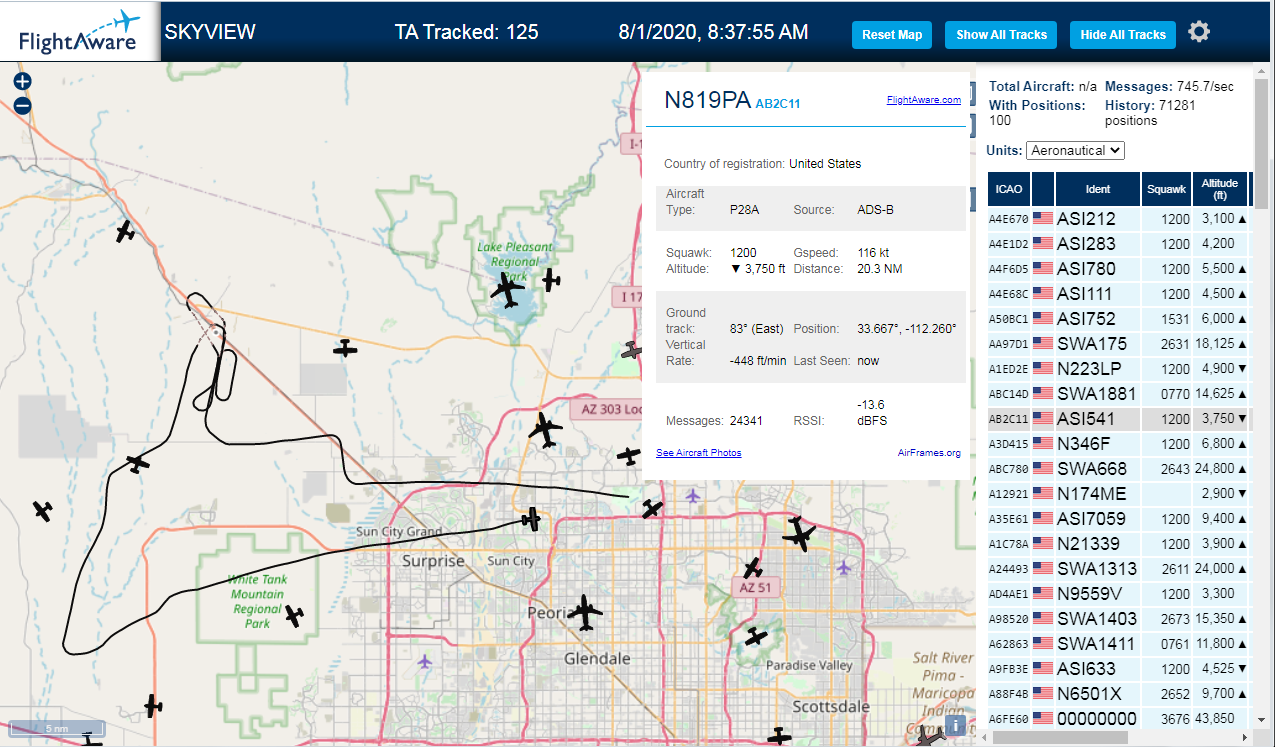Screen dimensions: 1275x747
Task: Click squawk value 1531 for ASI752
Action: pos(1176,319)
